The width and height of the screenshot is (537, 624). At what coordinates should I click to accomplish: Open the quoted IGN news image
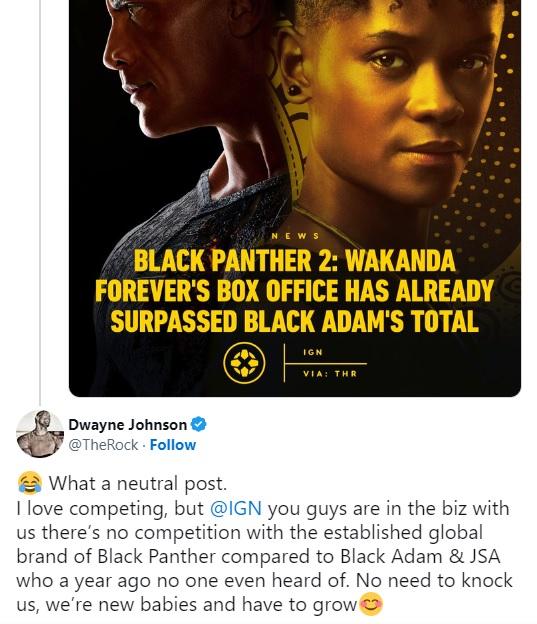(x=295, y=198)
